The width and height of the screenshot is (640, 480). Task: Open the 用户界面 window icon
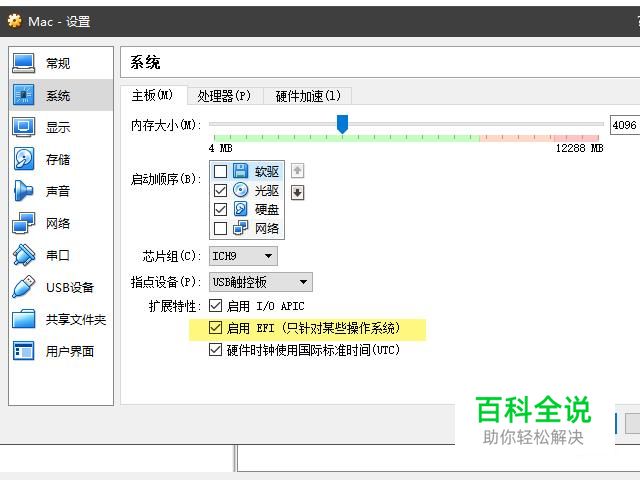click(x=23, y=351)
